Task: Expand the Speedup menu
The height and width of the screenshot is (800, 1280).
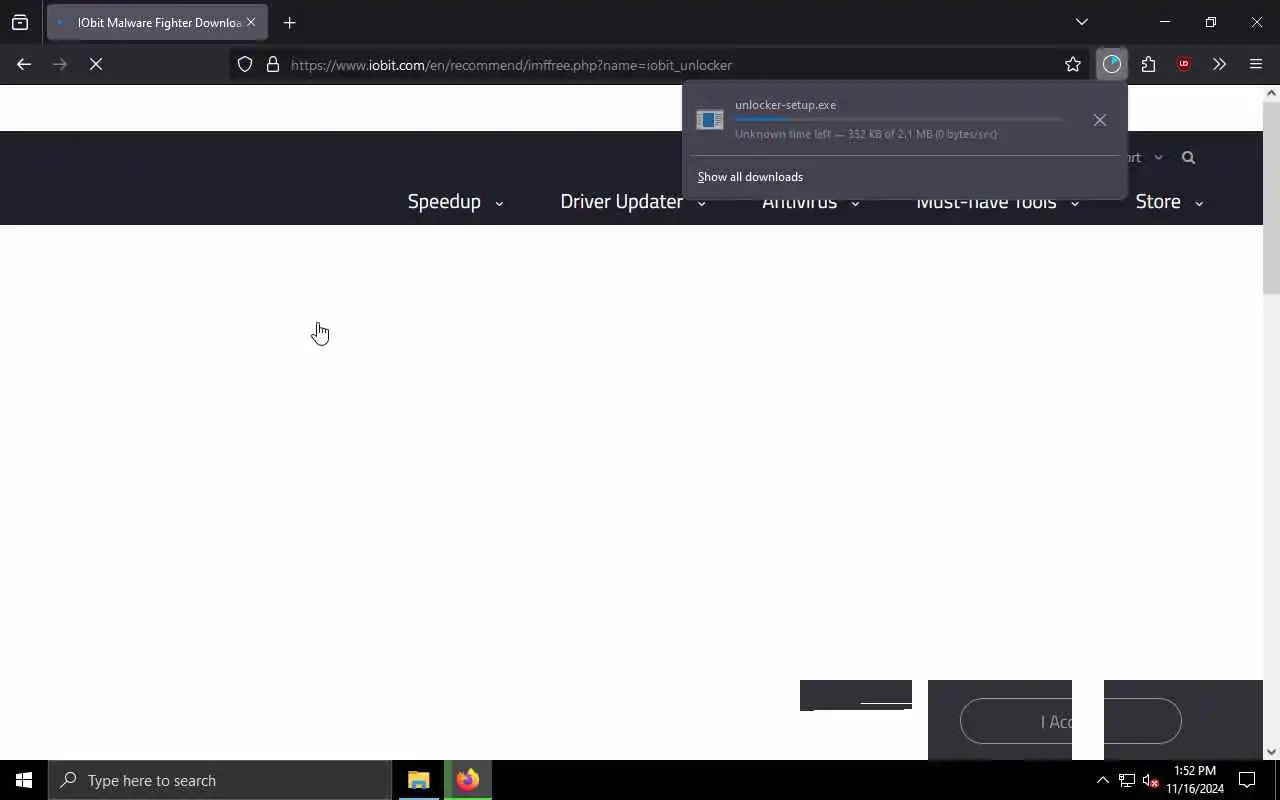Action: [x=455, y=202]
